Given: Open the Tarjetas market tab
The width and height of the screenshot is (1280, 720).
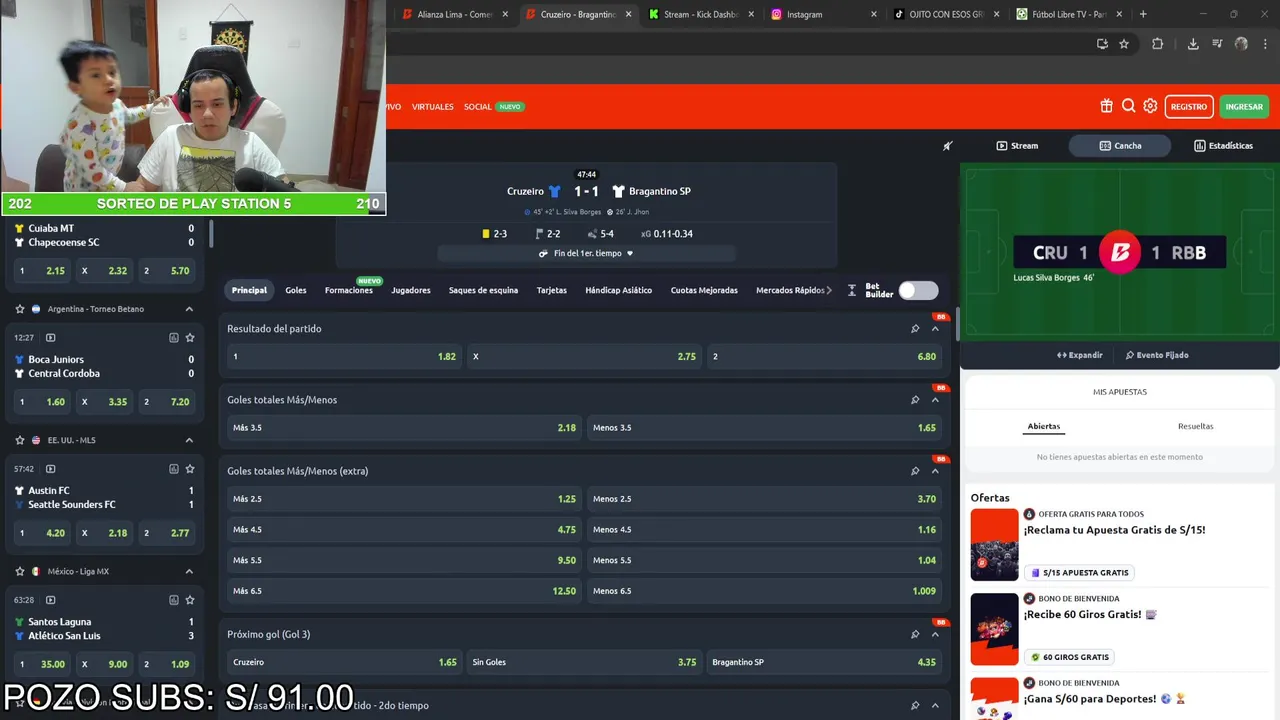Looking at the screenshot, I should [x=552, y=290].
